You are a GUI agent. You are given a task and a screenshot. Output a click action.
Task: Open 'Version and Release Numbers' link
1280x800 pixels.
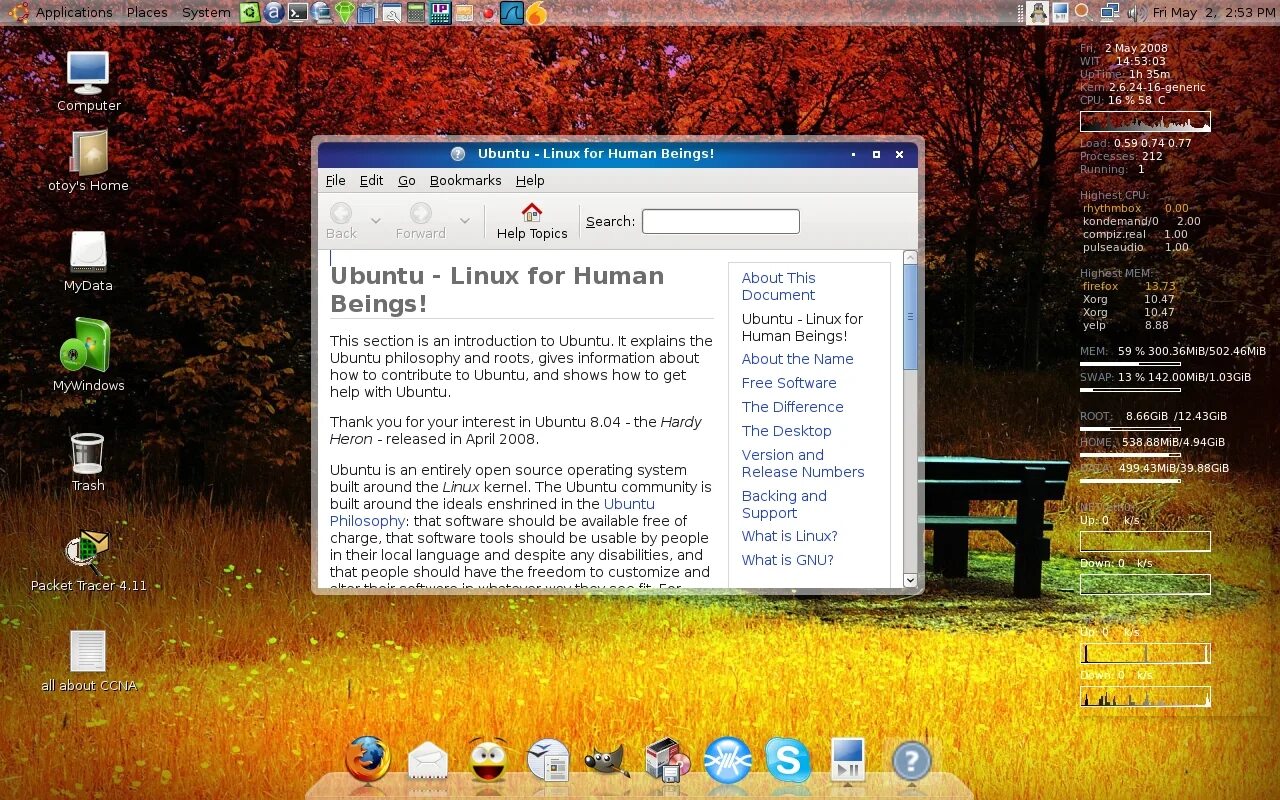click(x=803, y=463)
